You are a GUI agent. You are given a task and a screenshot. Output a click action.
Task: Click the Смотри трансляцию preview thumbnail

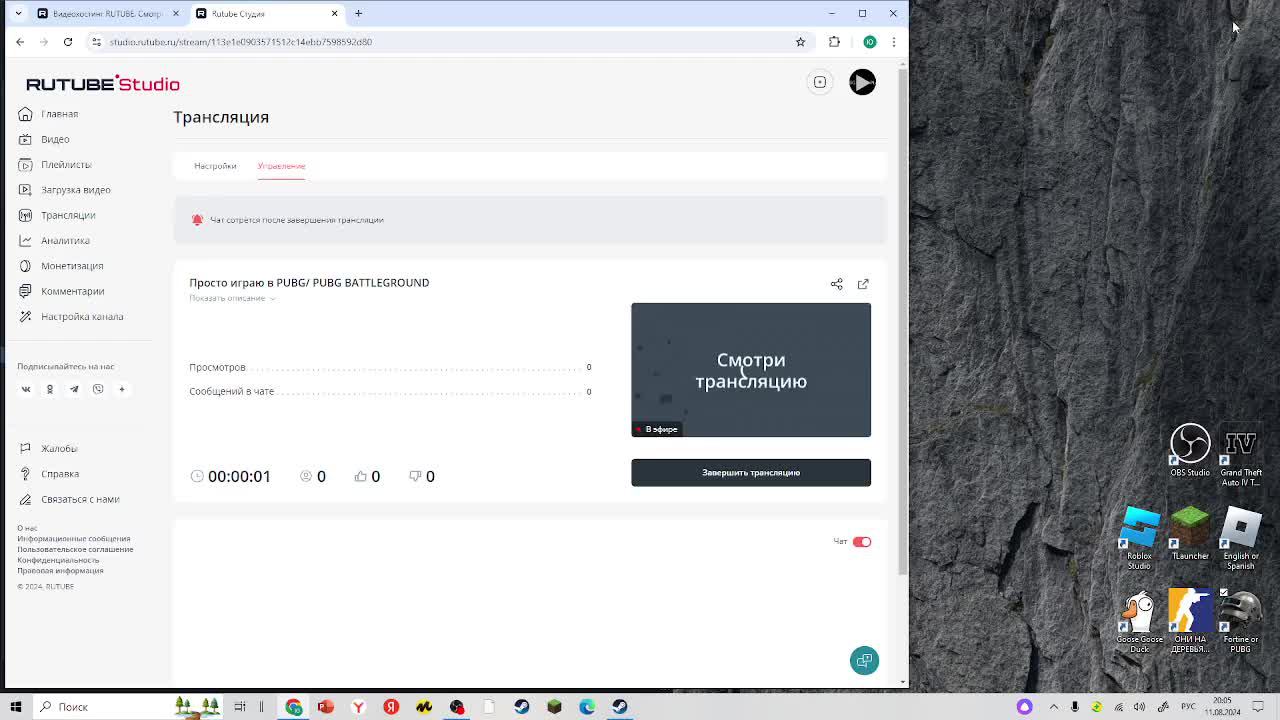(x=751, y=370)
